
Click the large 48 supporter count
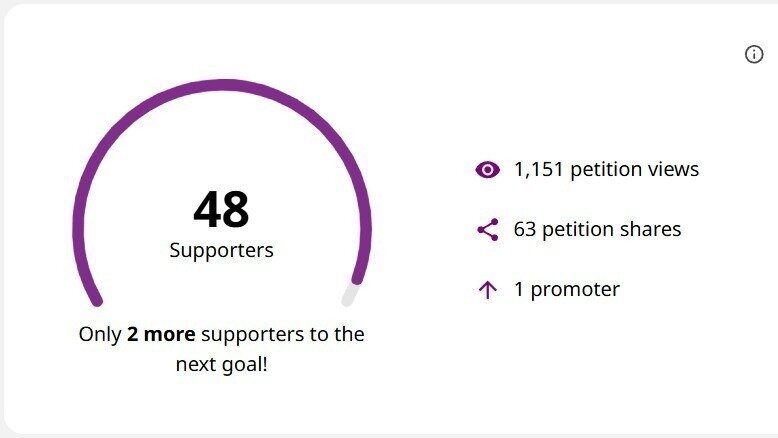pyautogui.click(x=221, y=210)
